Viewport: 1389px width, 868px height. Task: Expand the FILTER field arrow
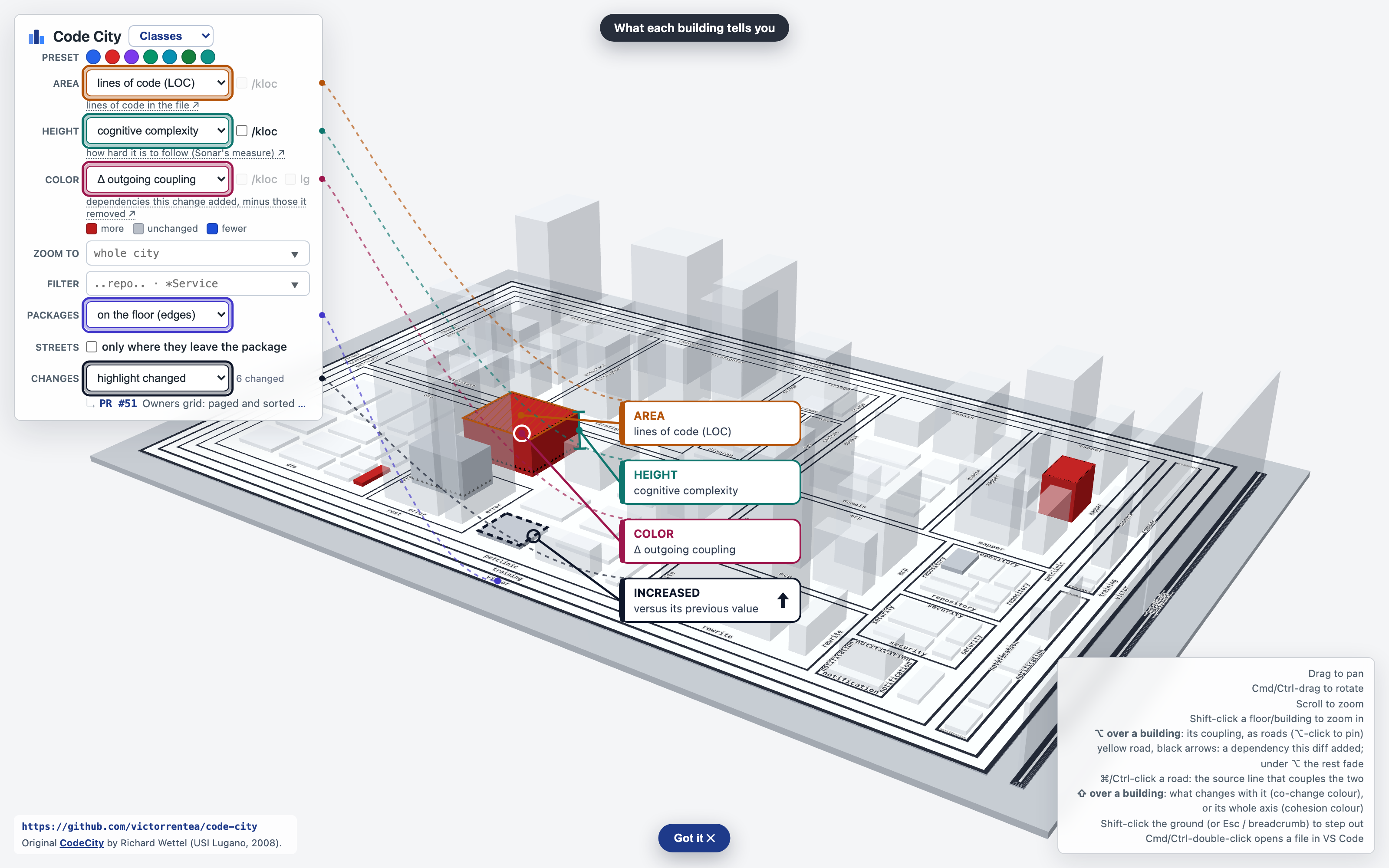pyautogui.click(x=294, y=285)
